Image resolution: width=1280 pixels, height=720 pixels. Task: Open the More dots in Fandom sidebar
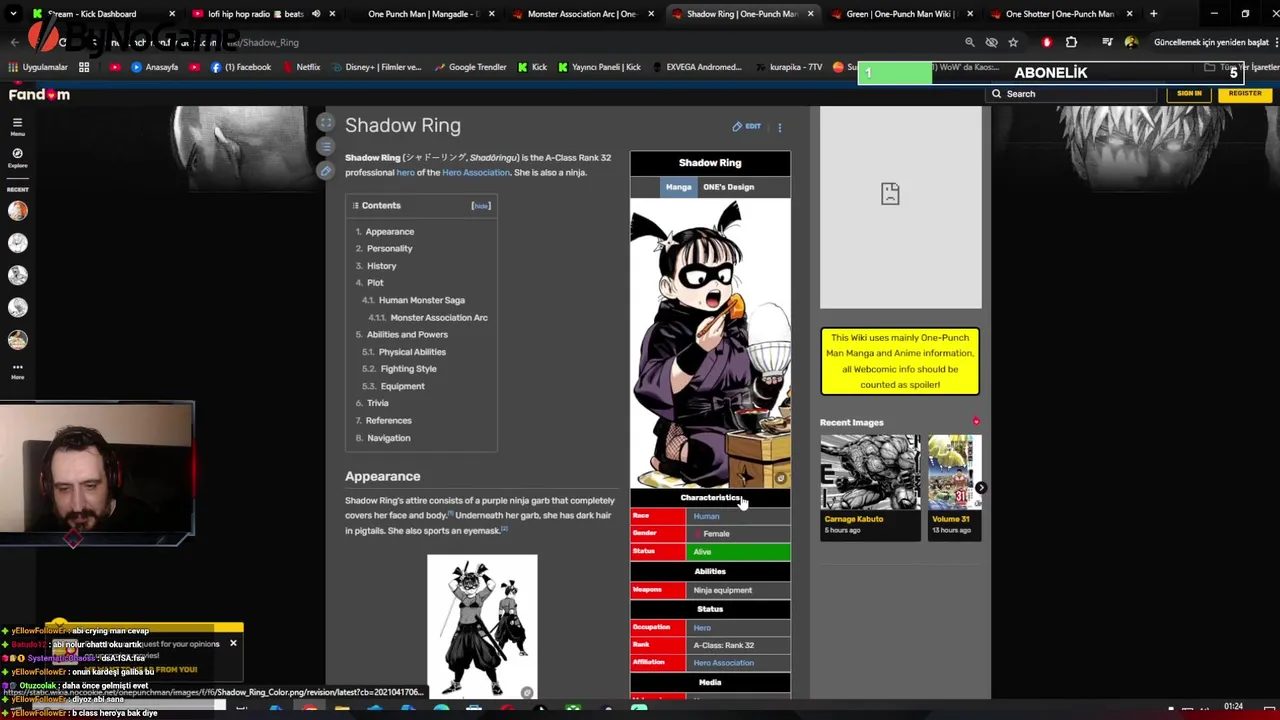[17, 370]
